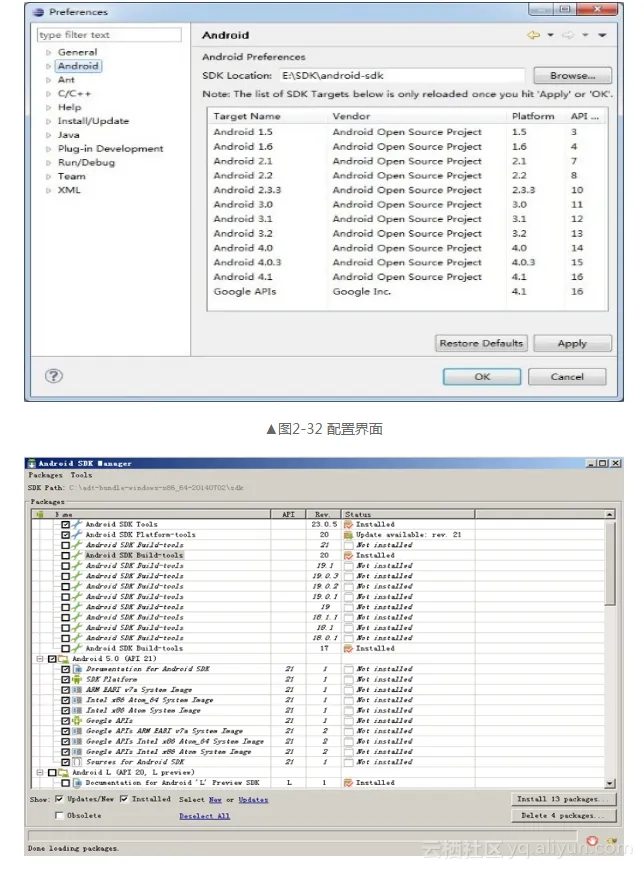Click the type filter text field
The height and width of the screenshot is (870, 644).
(x=109, y=35)
